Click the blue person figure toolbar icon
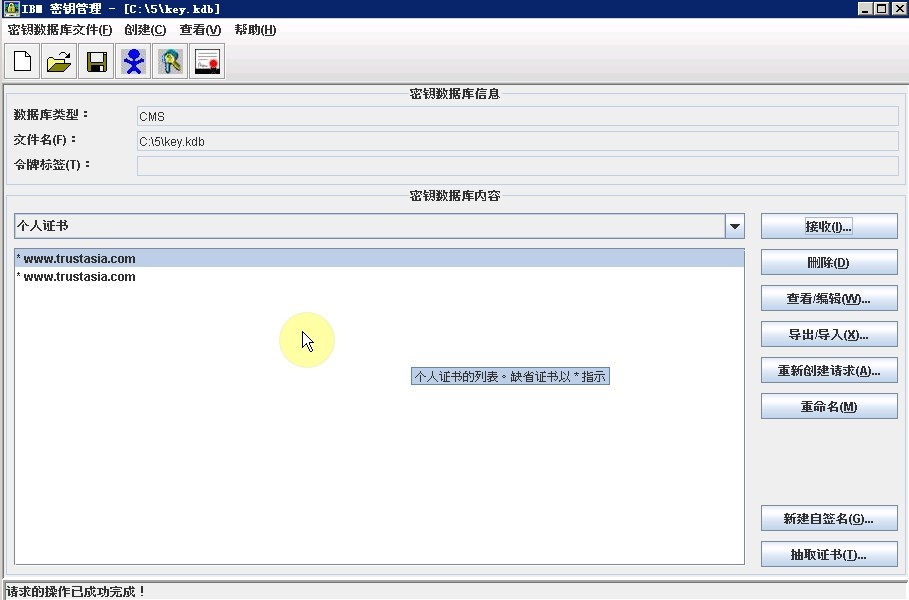 tap(133, 62)
